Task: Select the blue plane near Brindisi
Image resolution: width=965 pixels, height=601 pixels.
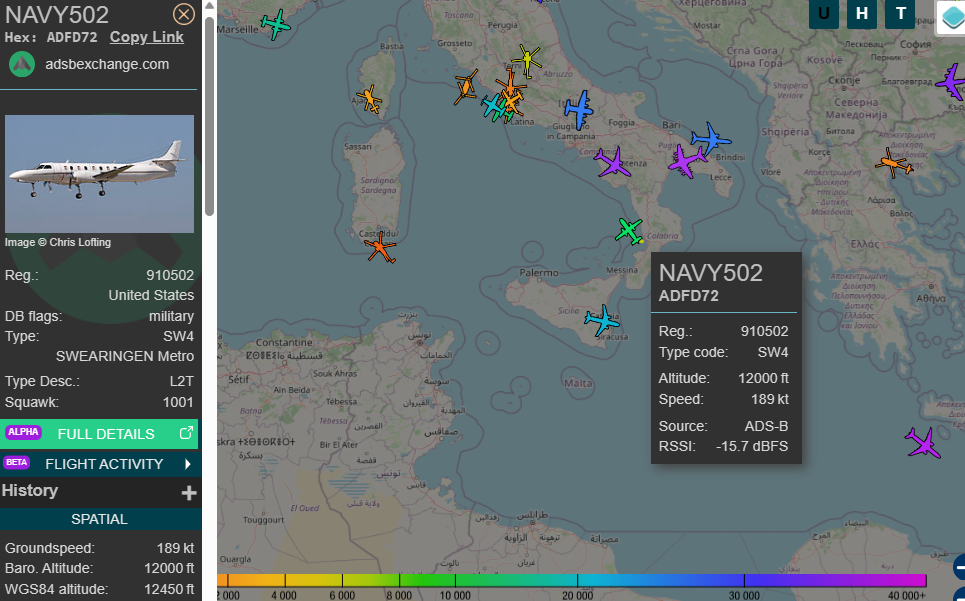Action: click(711, 138)
